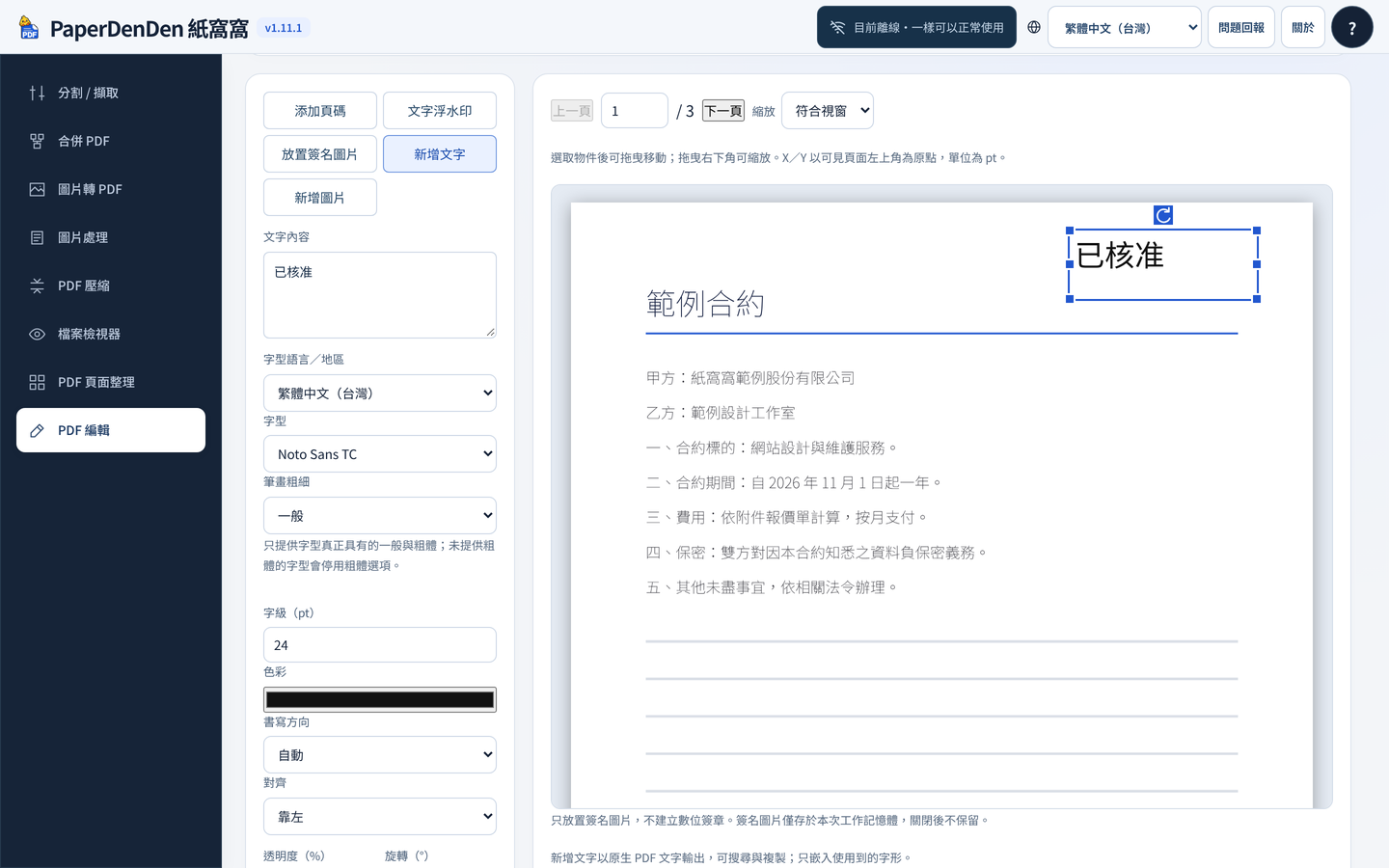Click the disabled 上一頁 button
This screenshot has height=868, width=1389.
(x=572, y=111)
